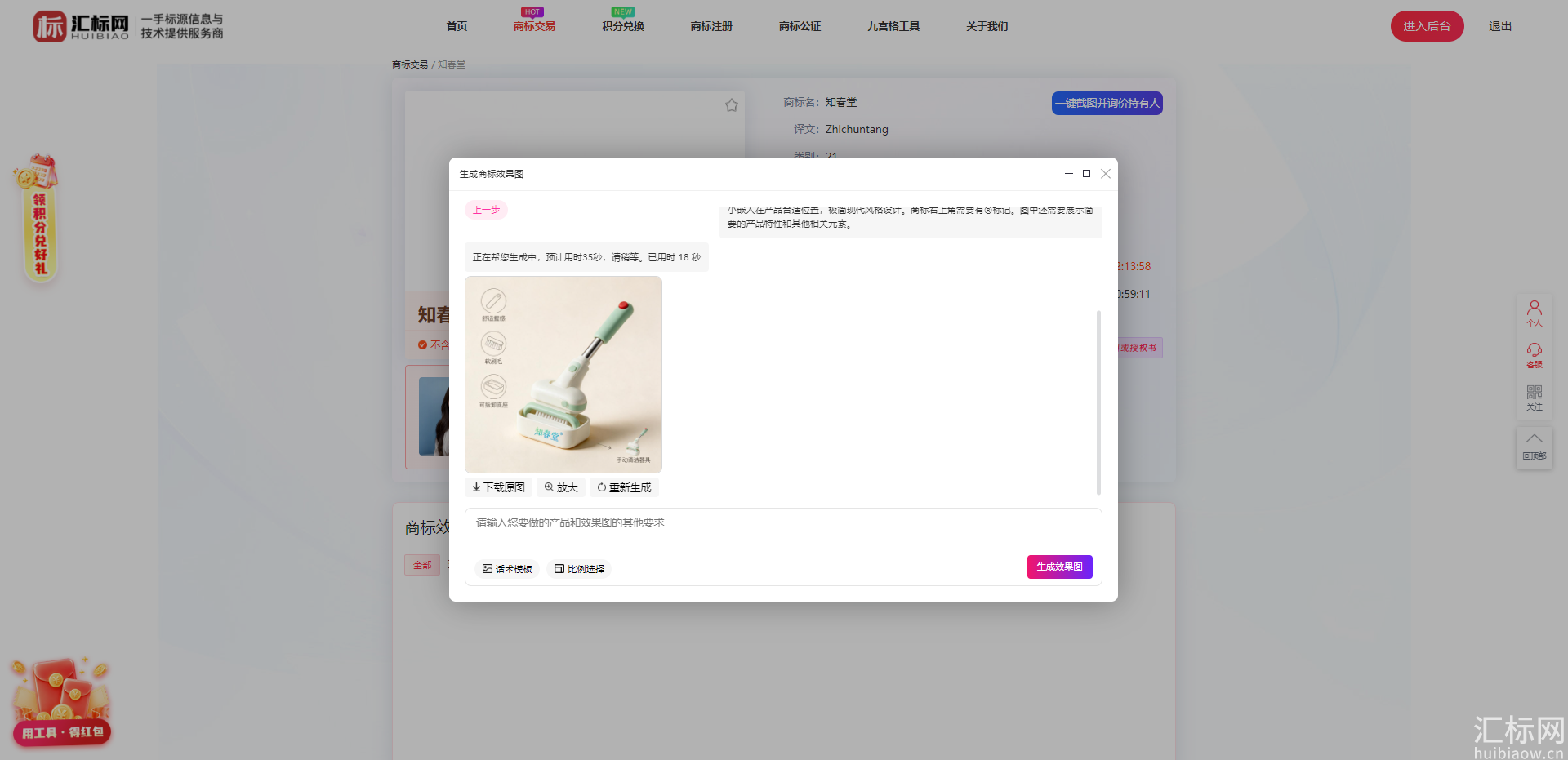Focus the product requirements text input
1568x760 pixels.
click(783, 529)
